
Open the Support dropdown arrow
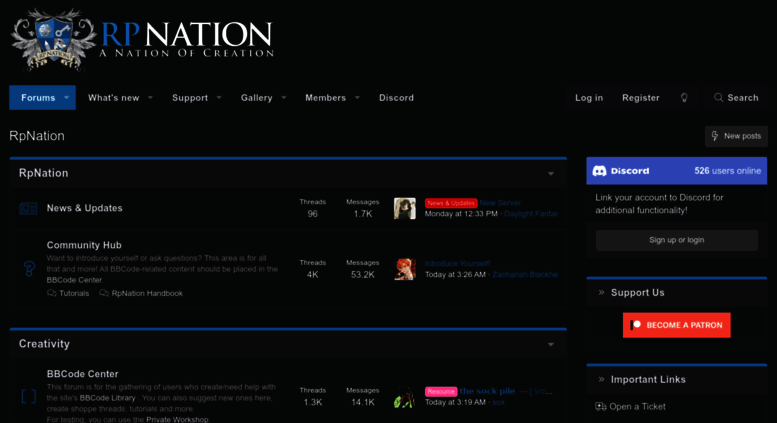(x=219, y=98)
